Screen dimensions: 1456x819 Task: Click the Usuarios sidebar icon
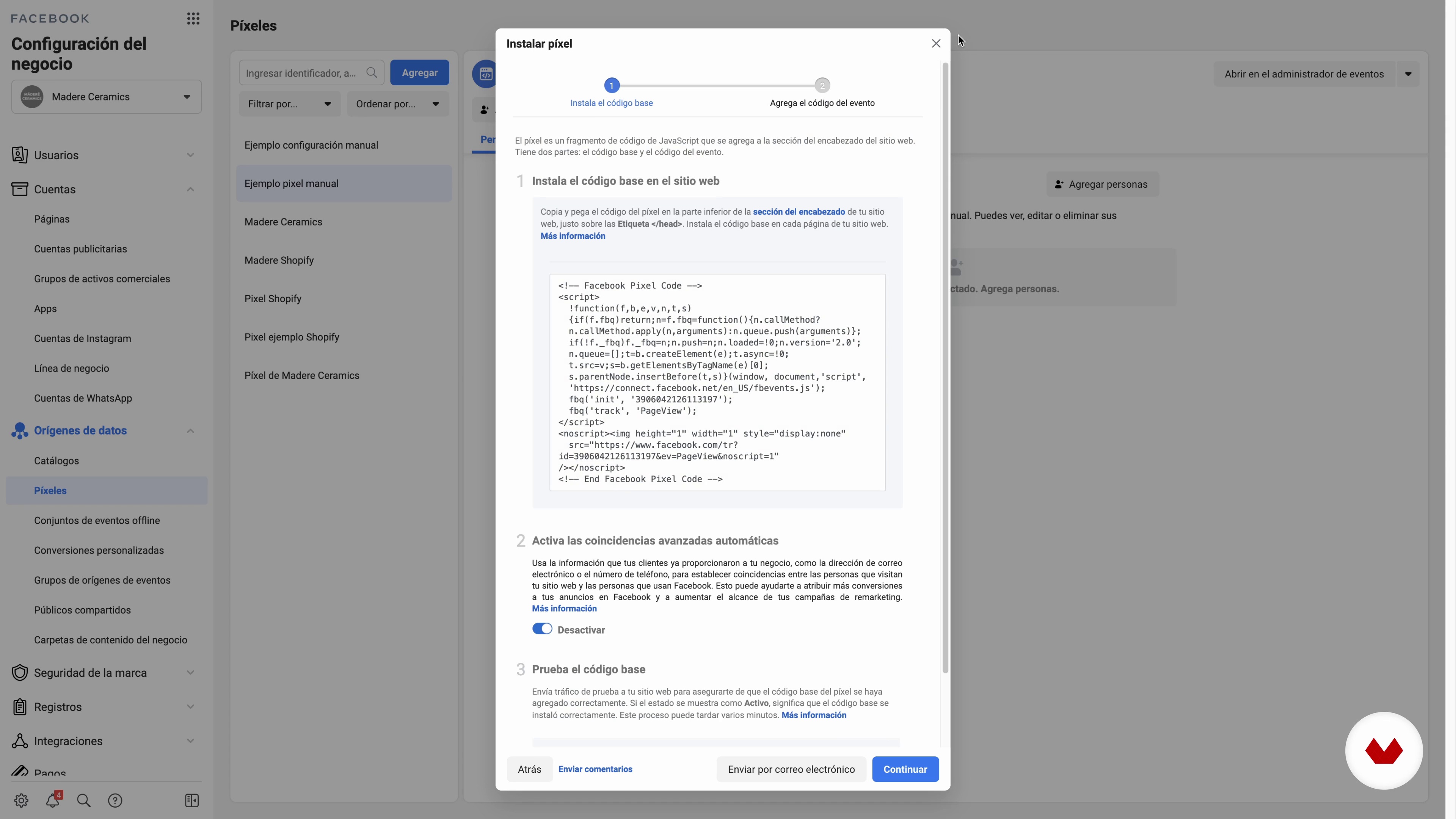click(x=20, y=155)
